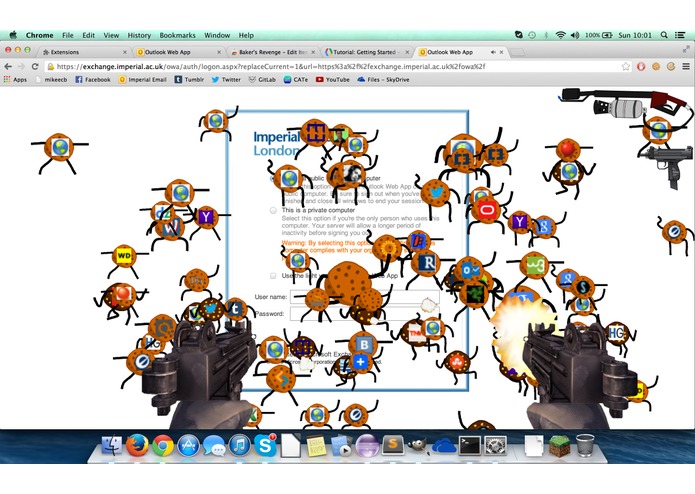Launch Sublime Text from the dock
695x494 pixels.
(x=393, y=445)
